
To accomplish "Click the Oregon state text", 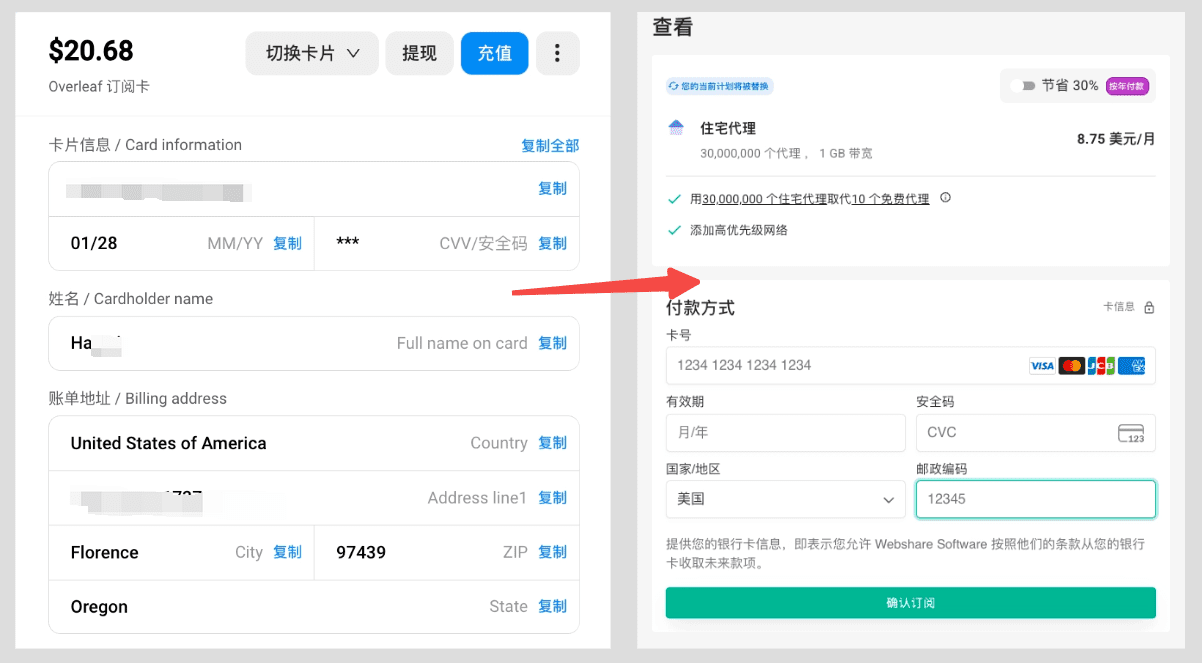I will 99,607.
